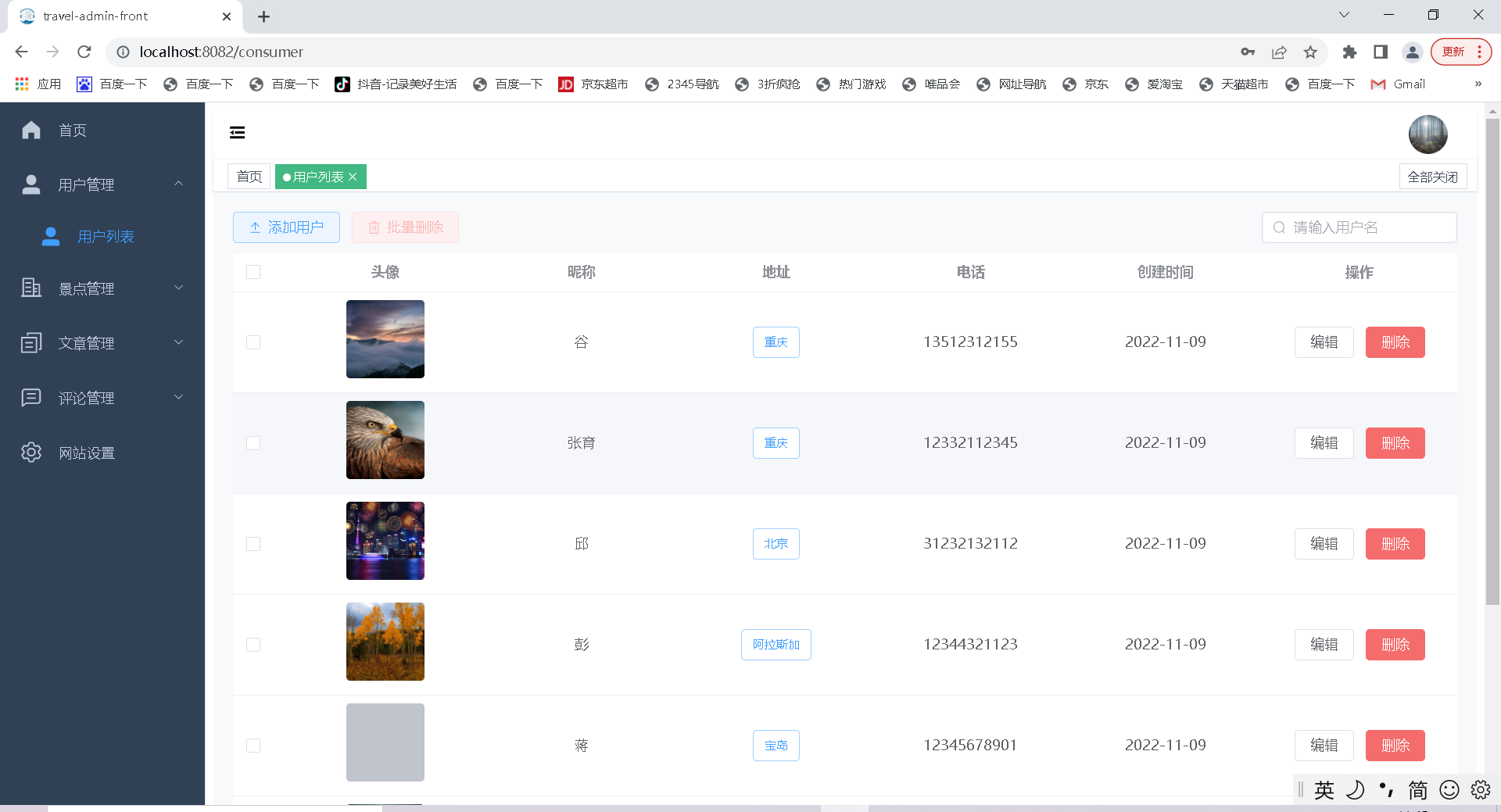Image resolution: width=1501 pixels, height=812 pixels.
Task: Open the browser extensions puzzle icon
Action: pyautogui.click(x=1349, y=52)
